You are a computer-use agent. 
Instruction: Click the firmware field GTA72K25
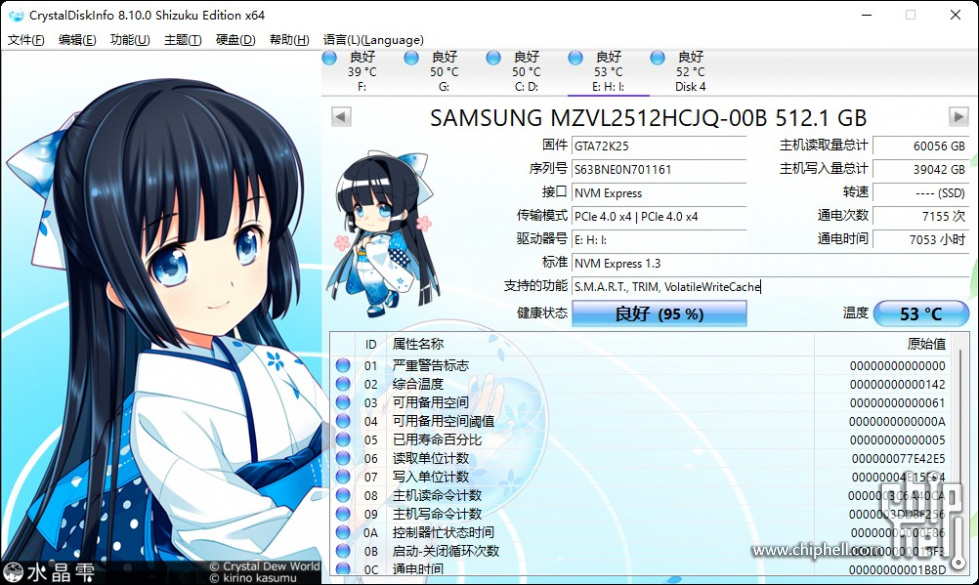[659, 146]
